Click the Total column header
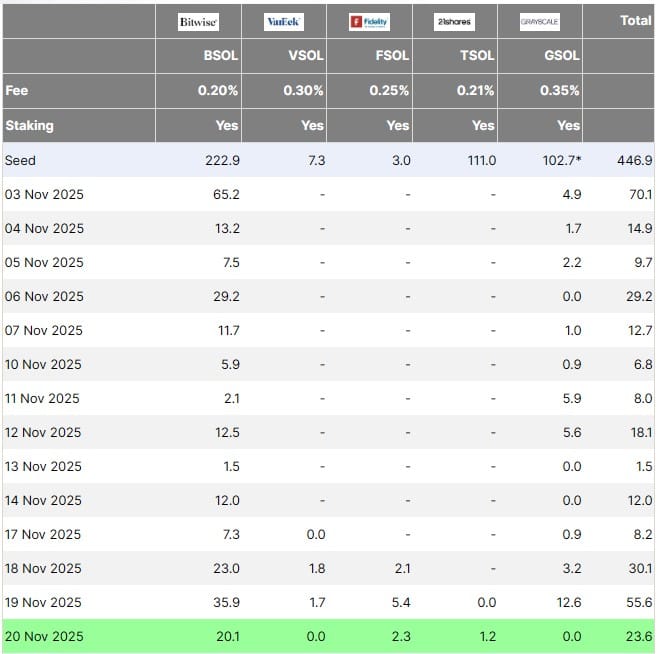Screen dimensions: 662x654 [x=635, y=20]
